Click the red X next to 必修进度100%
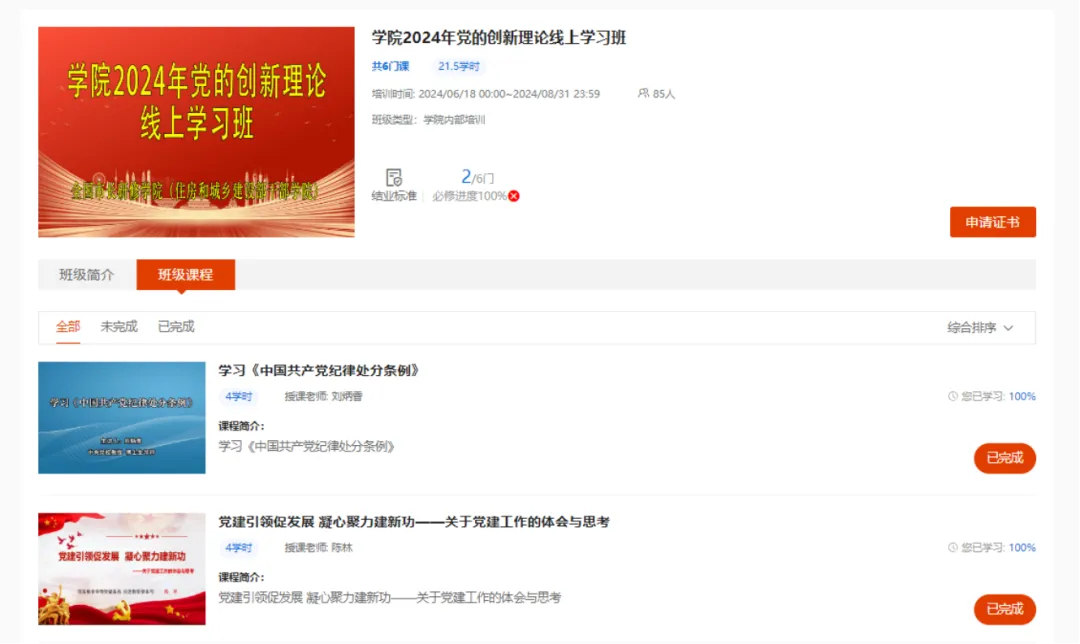 point(514,196)
